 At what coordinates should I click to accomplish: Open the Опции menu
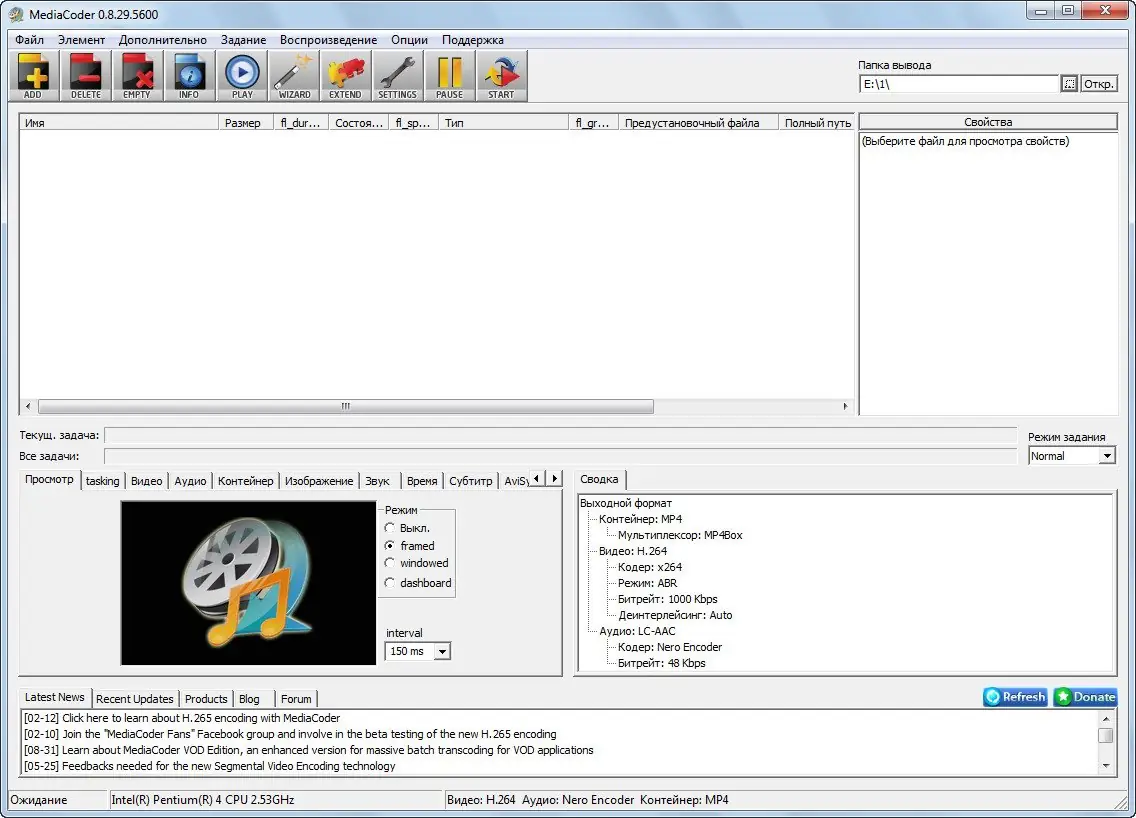pyautogui.click(x=409, y=40)
